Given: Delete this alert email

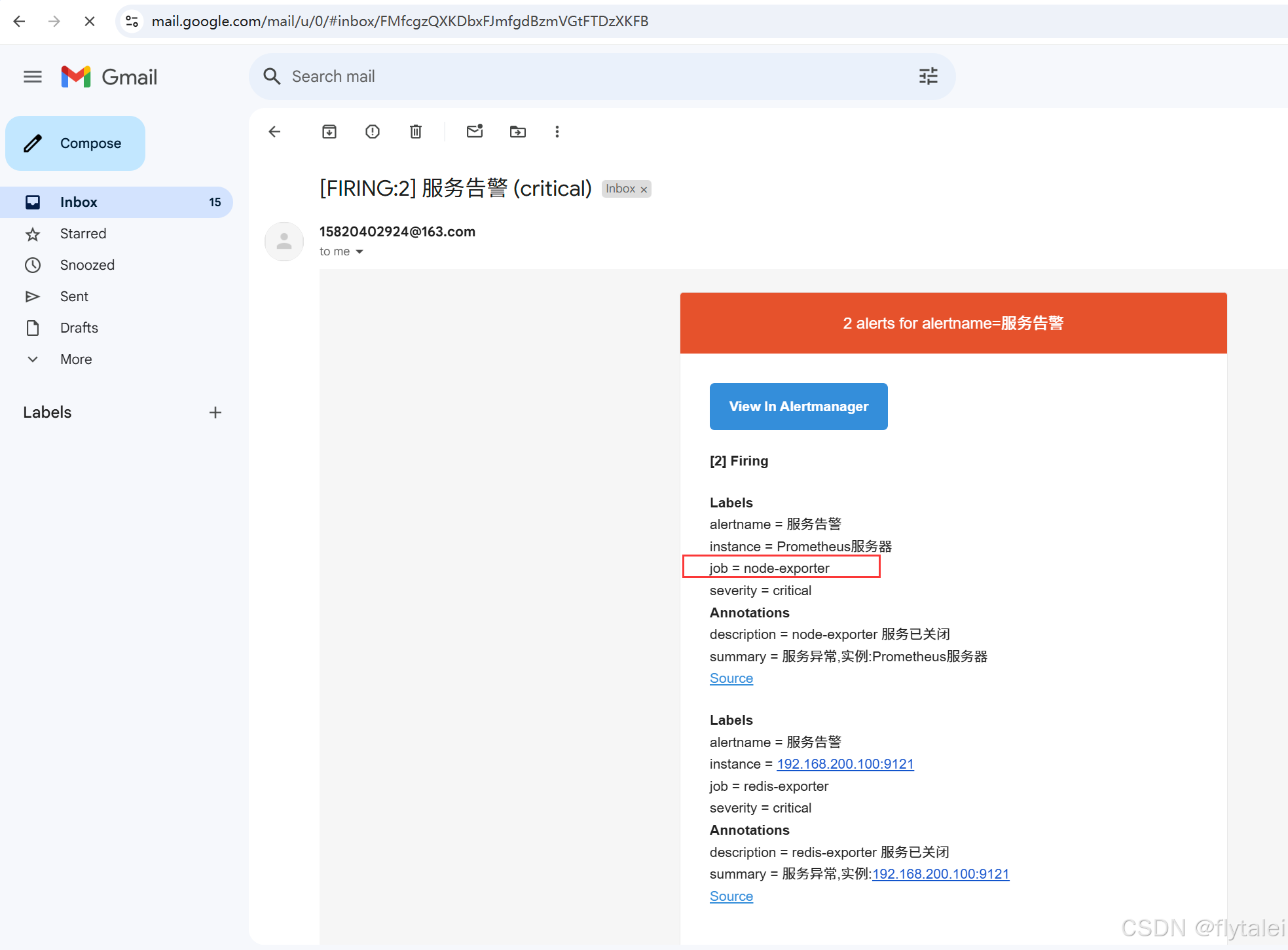Looking at the screenshot, I should point(415,132).
